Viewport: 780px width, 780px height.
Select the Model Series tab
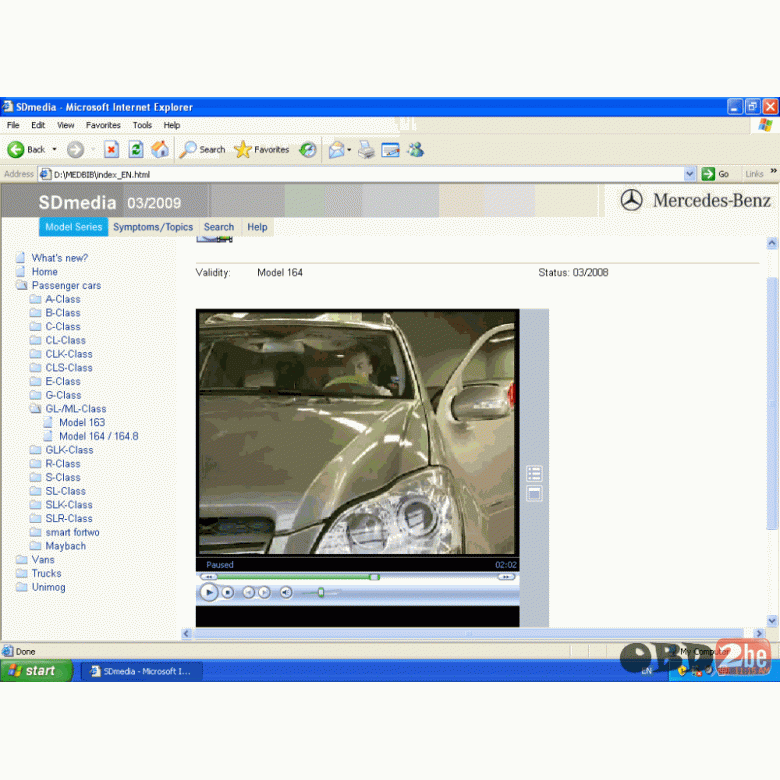(x=74, y=227)
